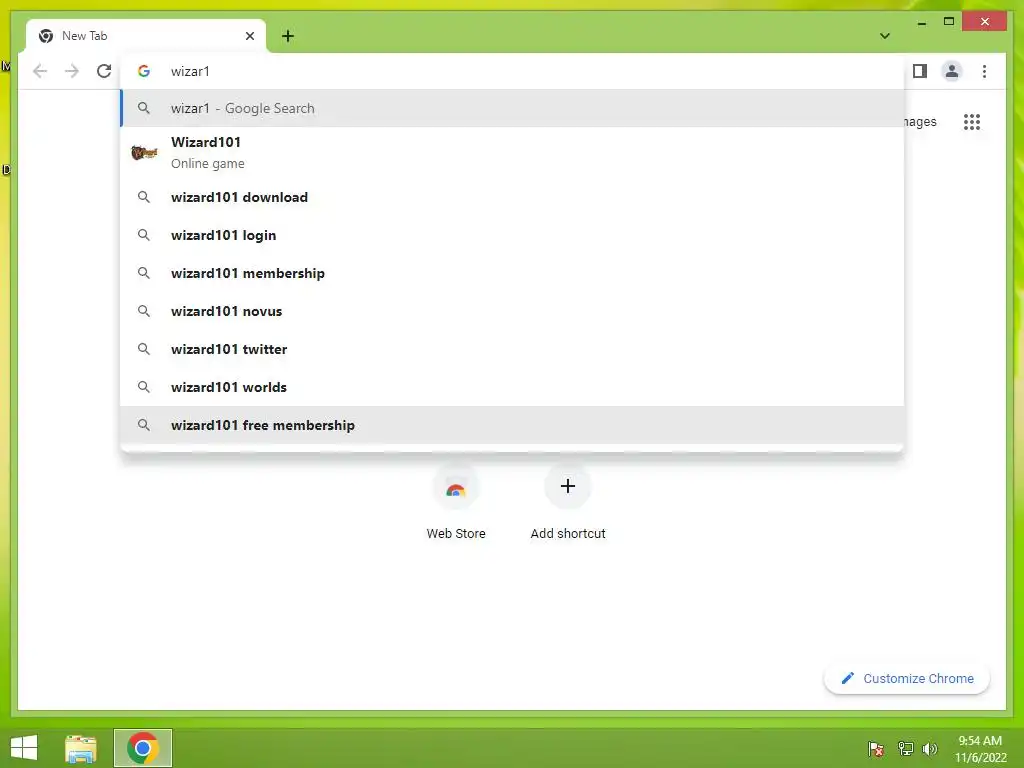The width and height of the screenshot is (1024, 768).
Task: Open the Images link
Action: click(x=920, y=122)
